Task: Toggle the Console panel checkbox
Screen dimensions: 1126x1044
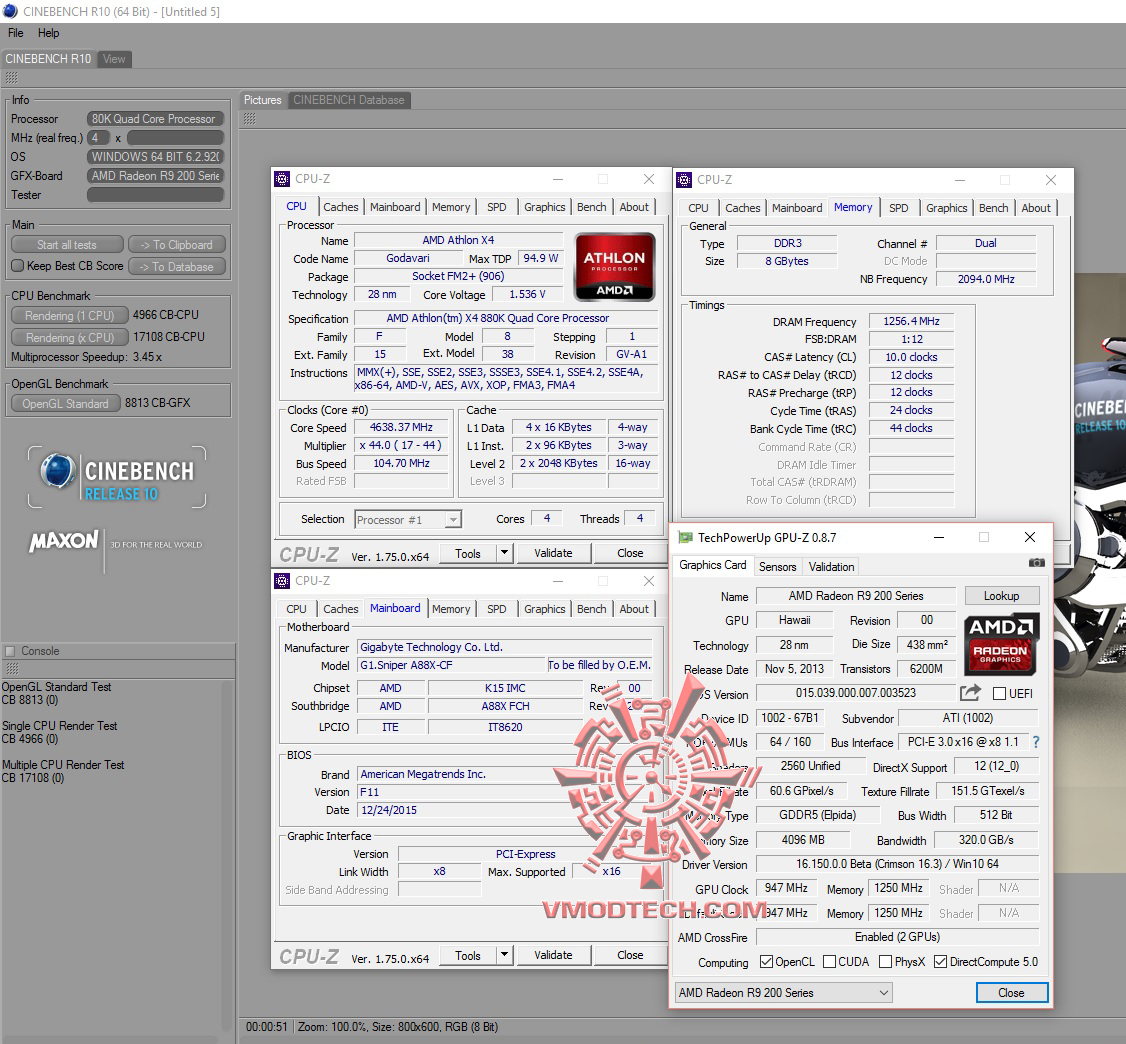Action: click(x=10, y=651)
